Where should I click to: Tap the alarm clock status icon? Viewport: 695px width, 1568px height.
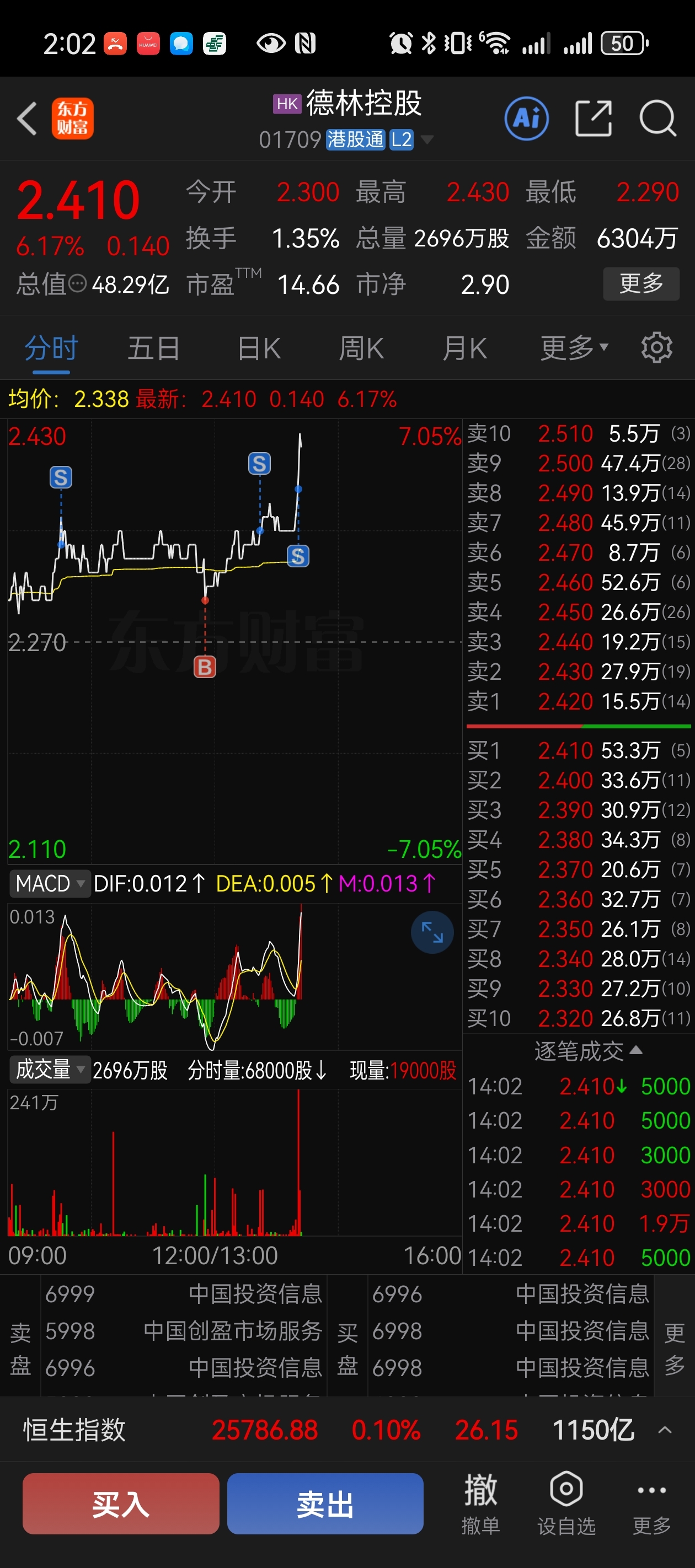pos(401,43)
